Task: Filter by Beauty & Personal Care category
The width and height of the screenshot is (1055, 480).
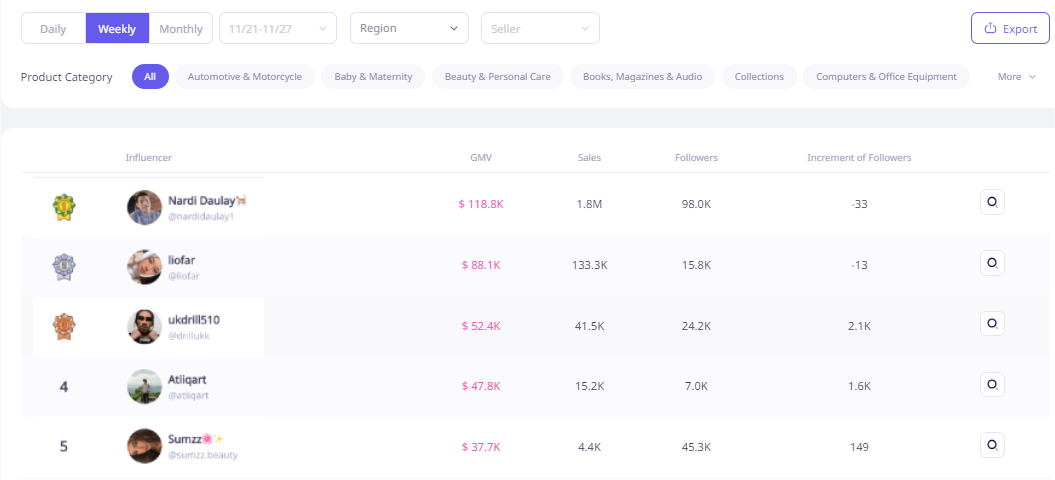Action: [x=498, y=77]
